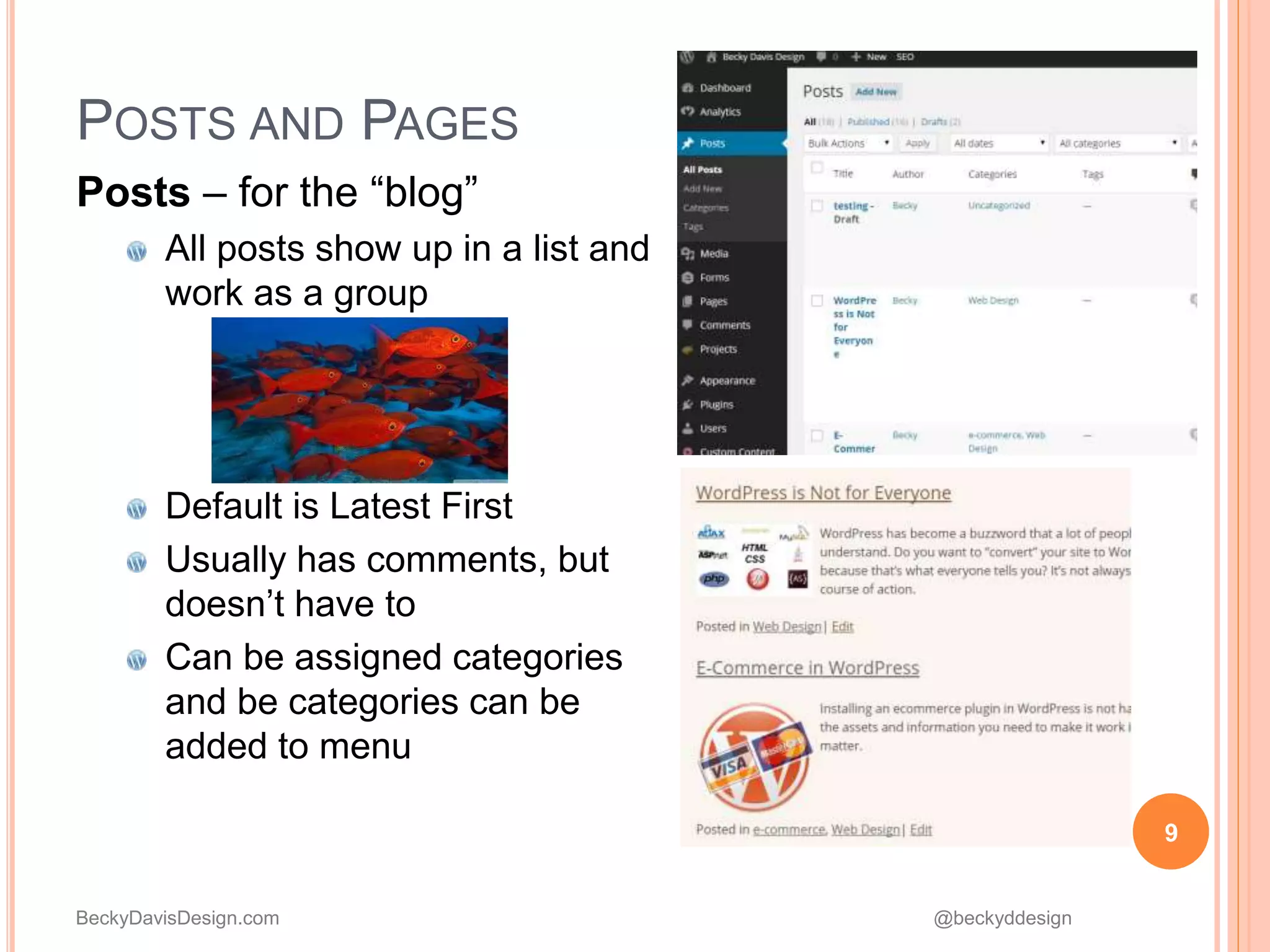
Task: Open the All dates filter dropdown
Action: coord(999,143)
